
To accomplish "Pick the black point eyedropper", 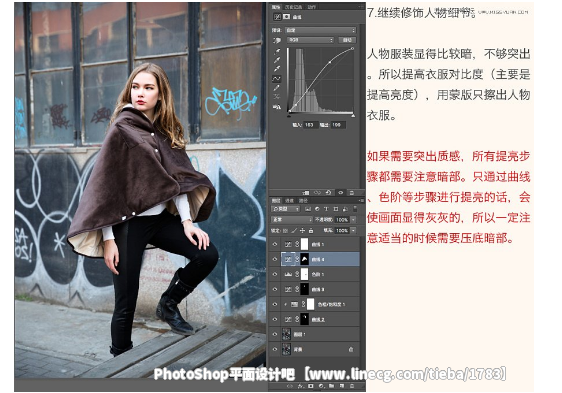I will (x=277, y=51).
